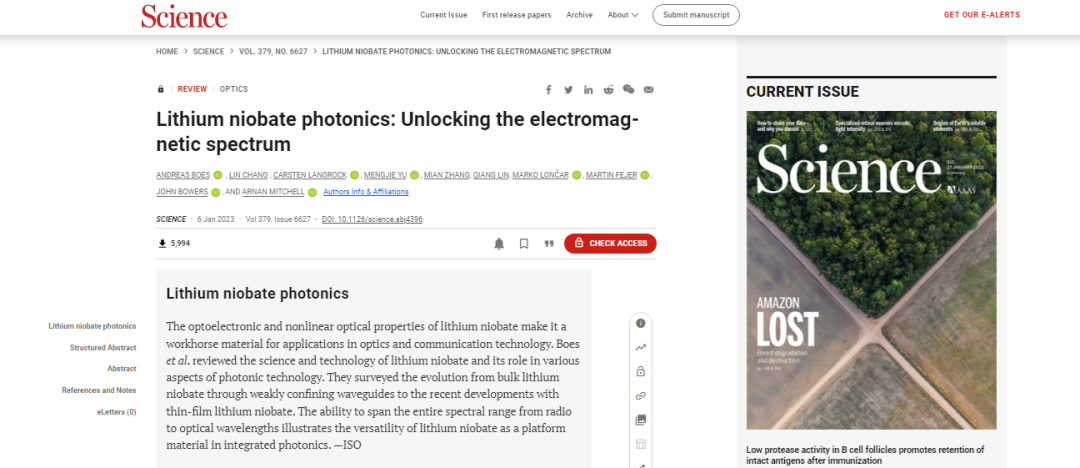Image resolution: width=1080 pixels, height=468 pixels.
Task: Open the Science magazine cover thumbnail
Action: point(871,270)
